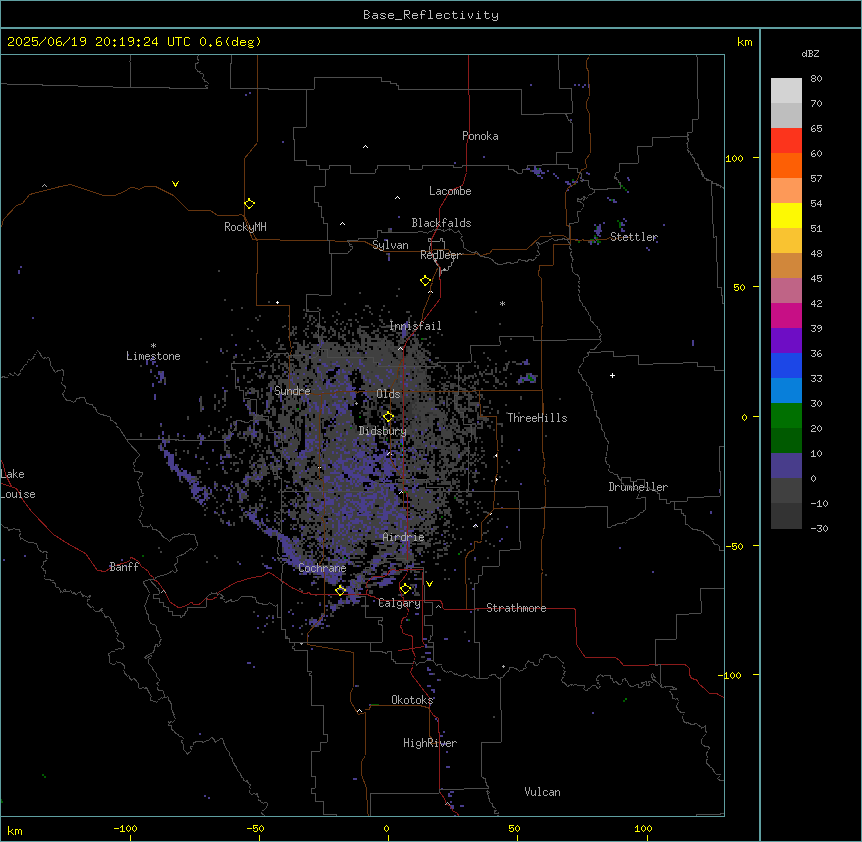Click the -100 tick on the horizontal km axis
The width and height of the screenshot is (862, 842).
[125, 828]
